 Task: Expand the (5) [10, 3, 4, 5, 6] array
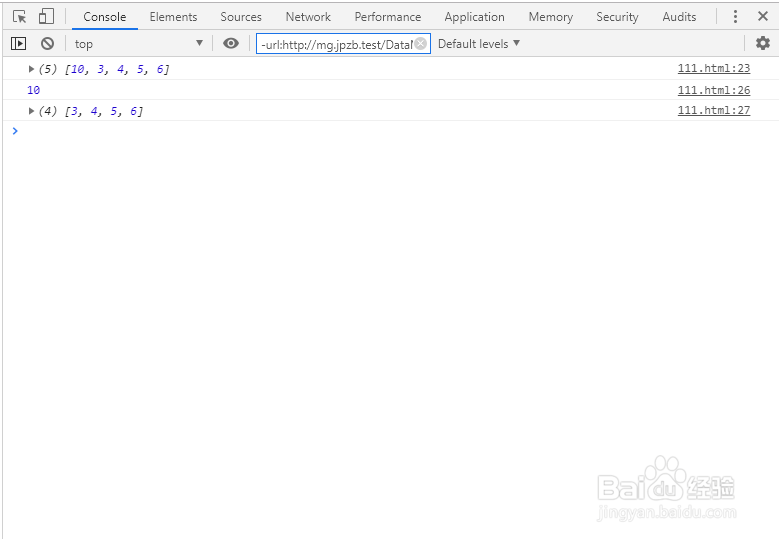[x=31, y=69]
